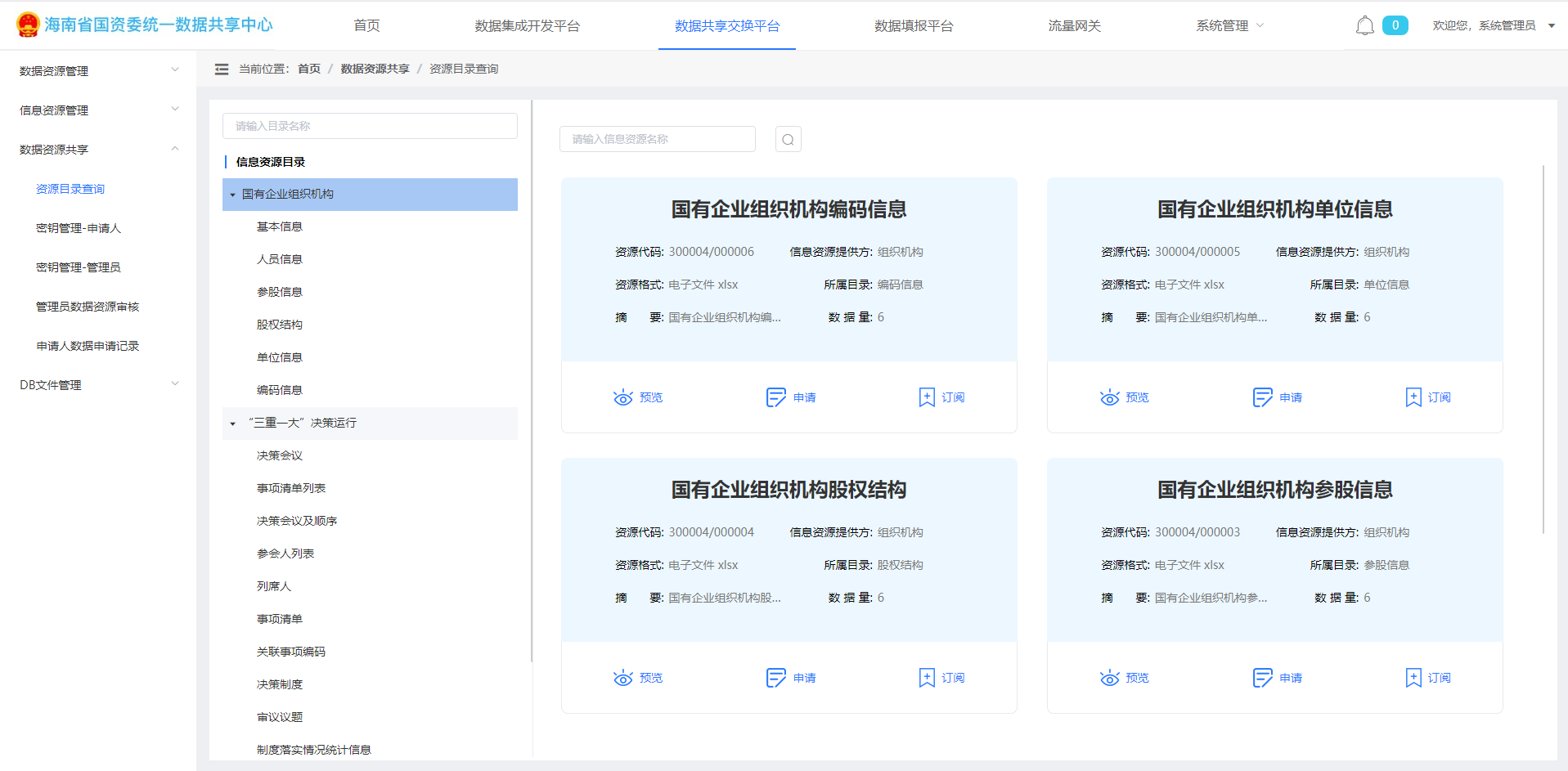Image resolution: width=1568 pixels, height=771 pixels.
Task: Collapse the "三重一大"决策运行 tree node arrow
Action: (232, 424)
